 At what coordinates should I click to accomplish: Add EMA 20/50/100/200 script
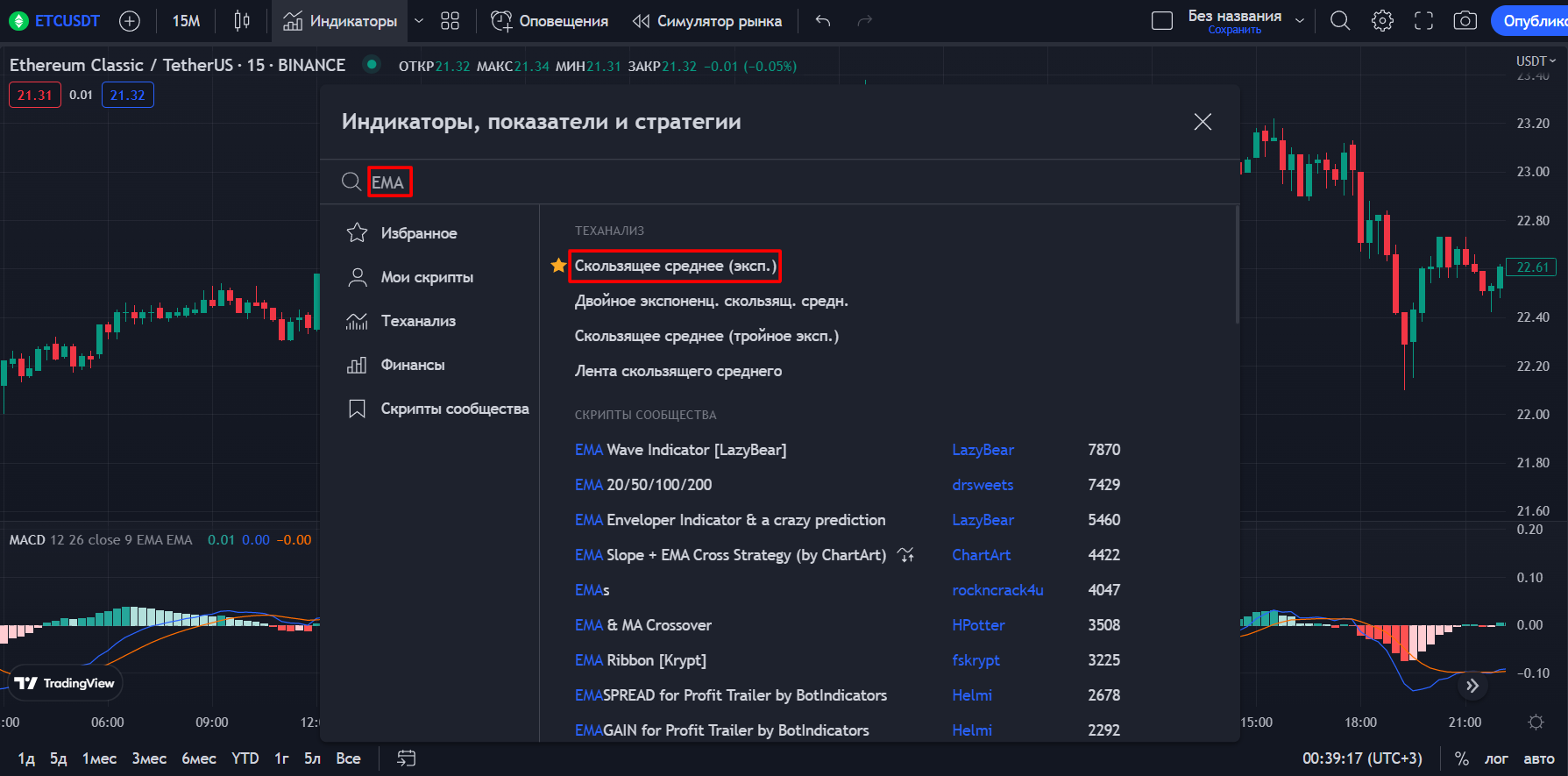643,485
